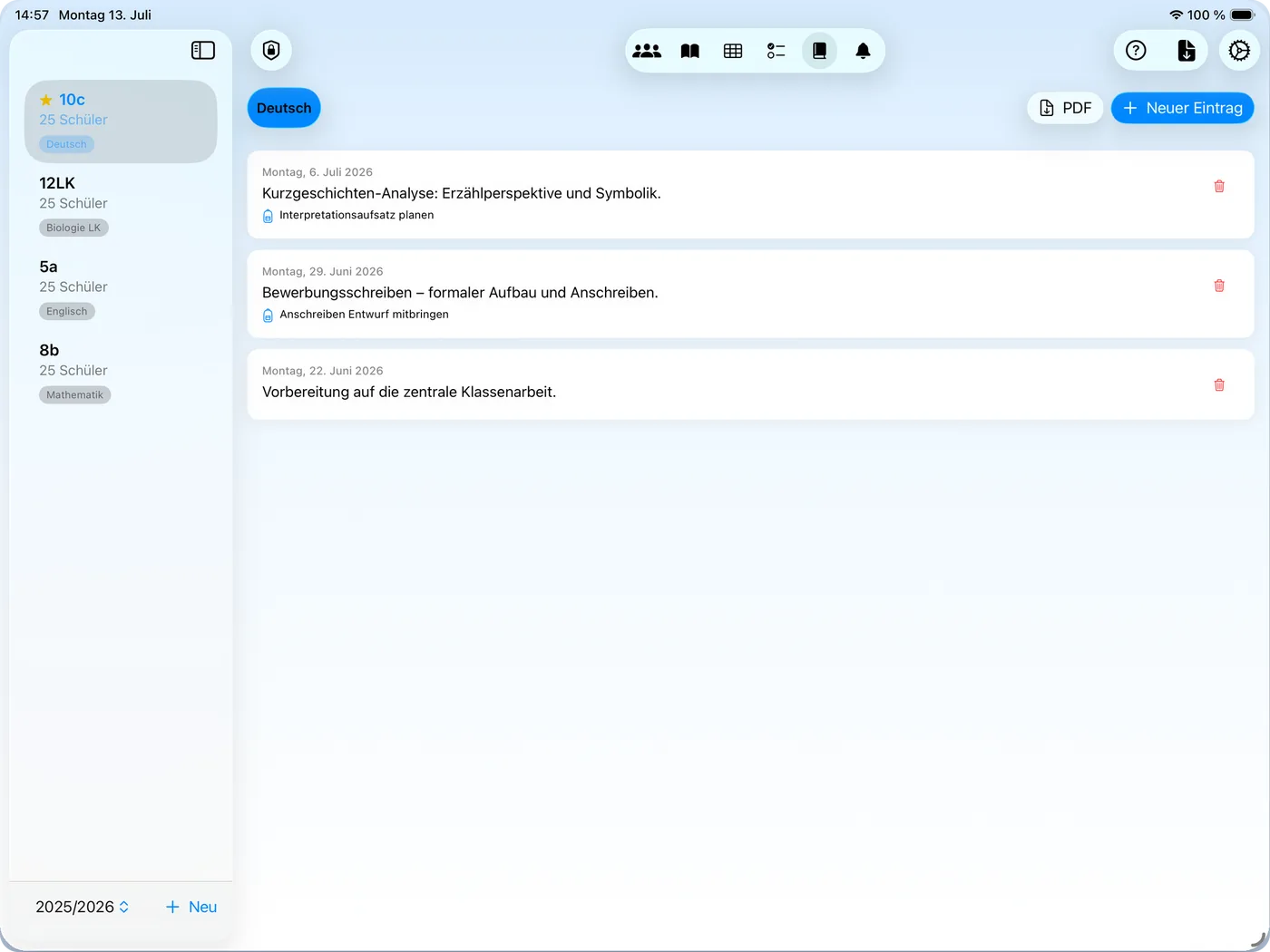Tap the 14:57 clock in status bar

click(x=32, y=15)
